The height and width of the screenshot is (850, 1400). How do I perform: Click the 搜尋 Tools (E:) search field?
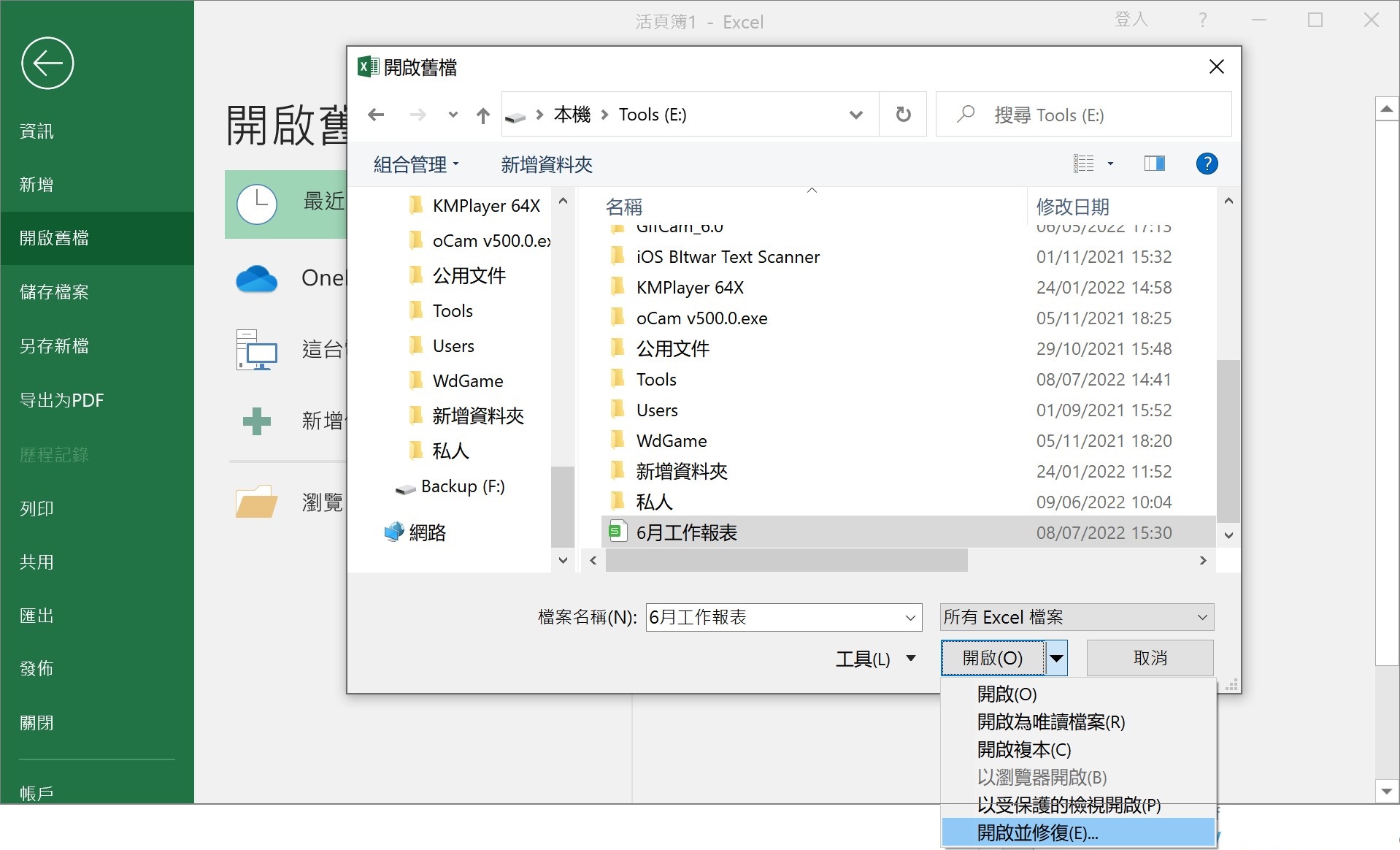point(1083,114)
